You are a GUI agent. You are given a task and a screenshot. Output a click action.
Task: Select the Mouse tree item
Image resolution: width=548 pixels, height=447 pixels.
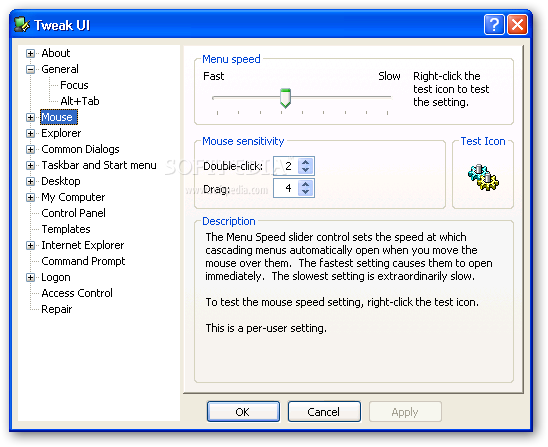point(58,117)
